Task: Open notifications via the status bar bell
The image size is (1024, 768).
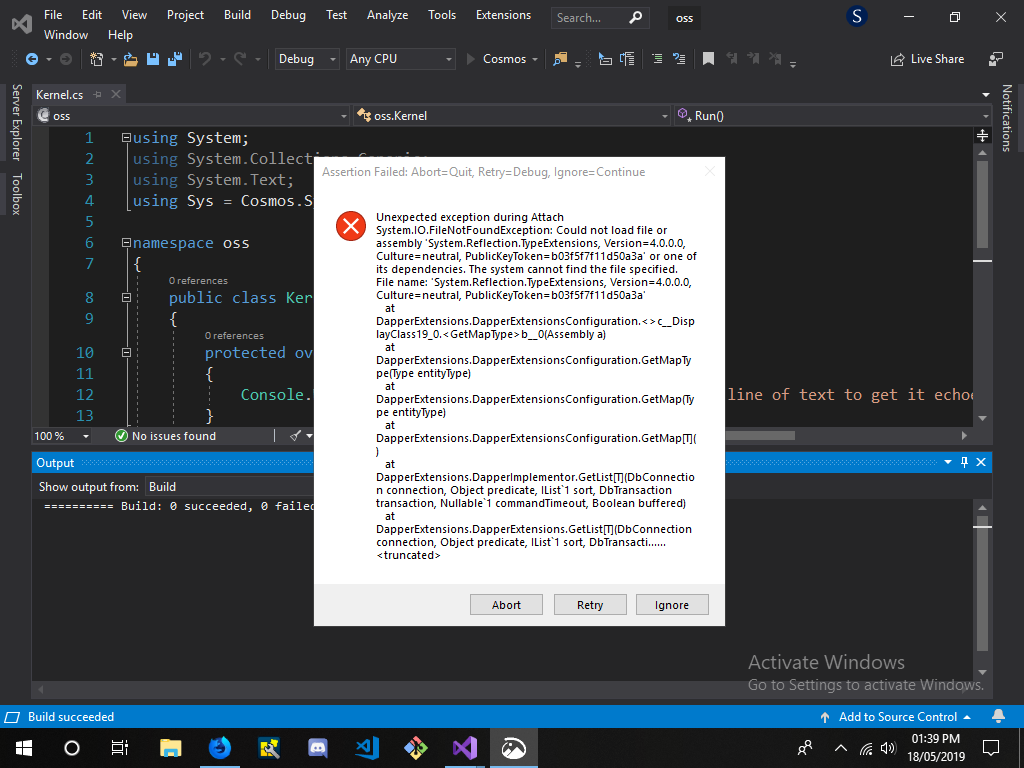Action: click(x=998, y=717)
